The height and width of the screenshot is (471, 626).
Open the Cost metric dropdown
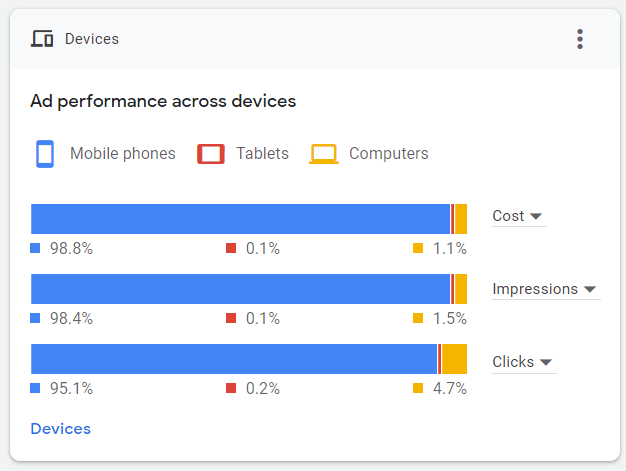coord(519,216)
